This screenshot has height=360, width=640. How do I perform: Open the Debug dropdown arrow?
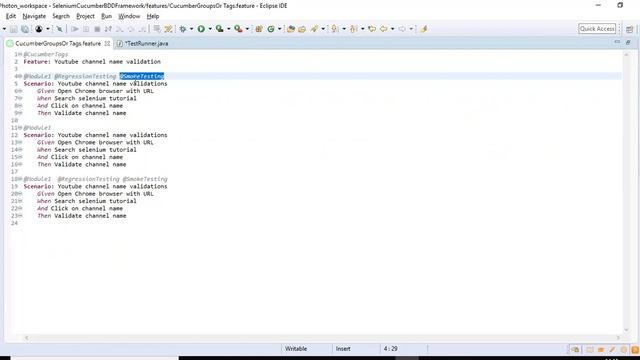pyautogui.click(x=191, y=29)
